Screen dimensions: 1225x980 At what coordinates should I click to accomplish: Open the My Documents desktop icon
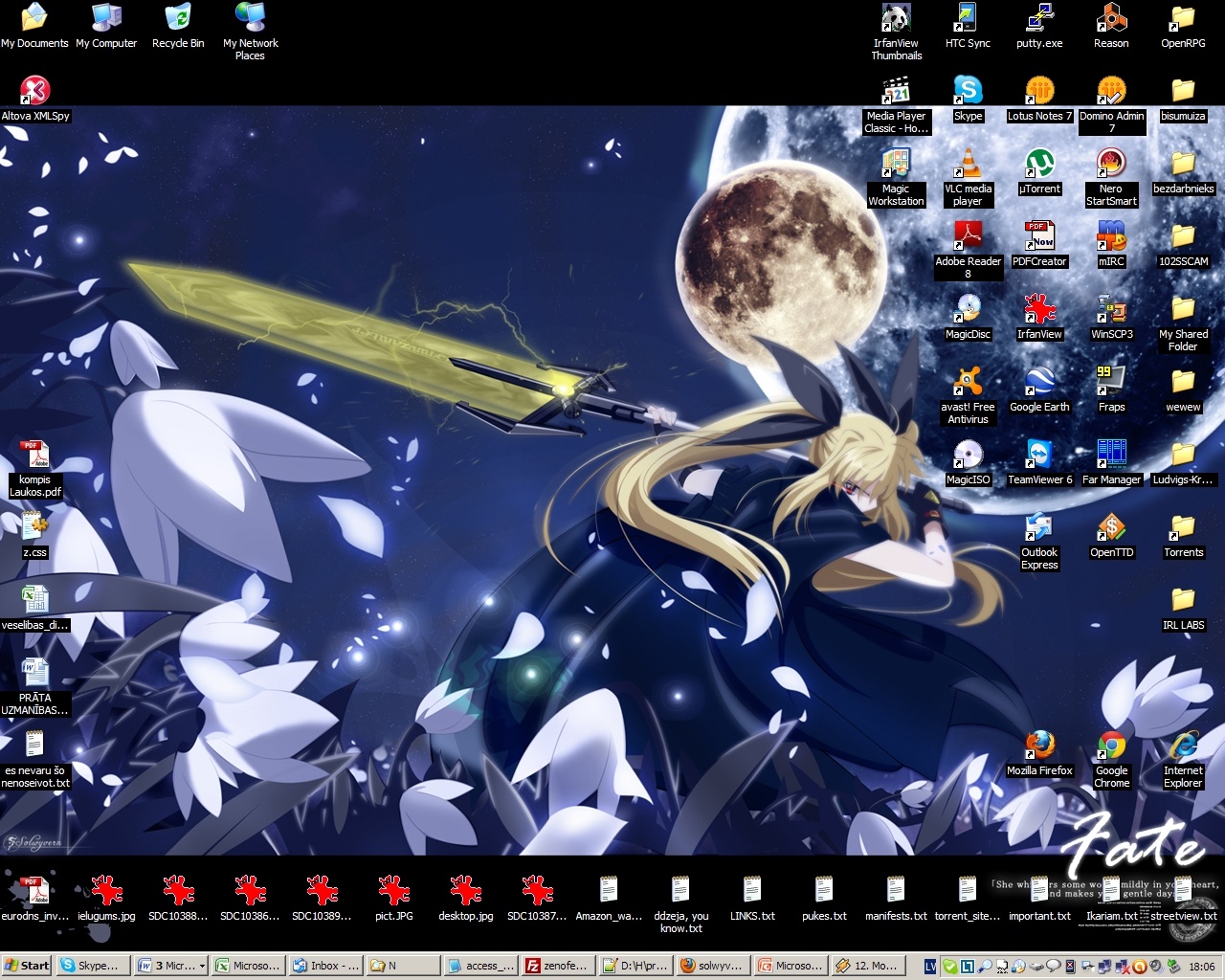34,26
